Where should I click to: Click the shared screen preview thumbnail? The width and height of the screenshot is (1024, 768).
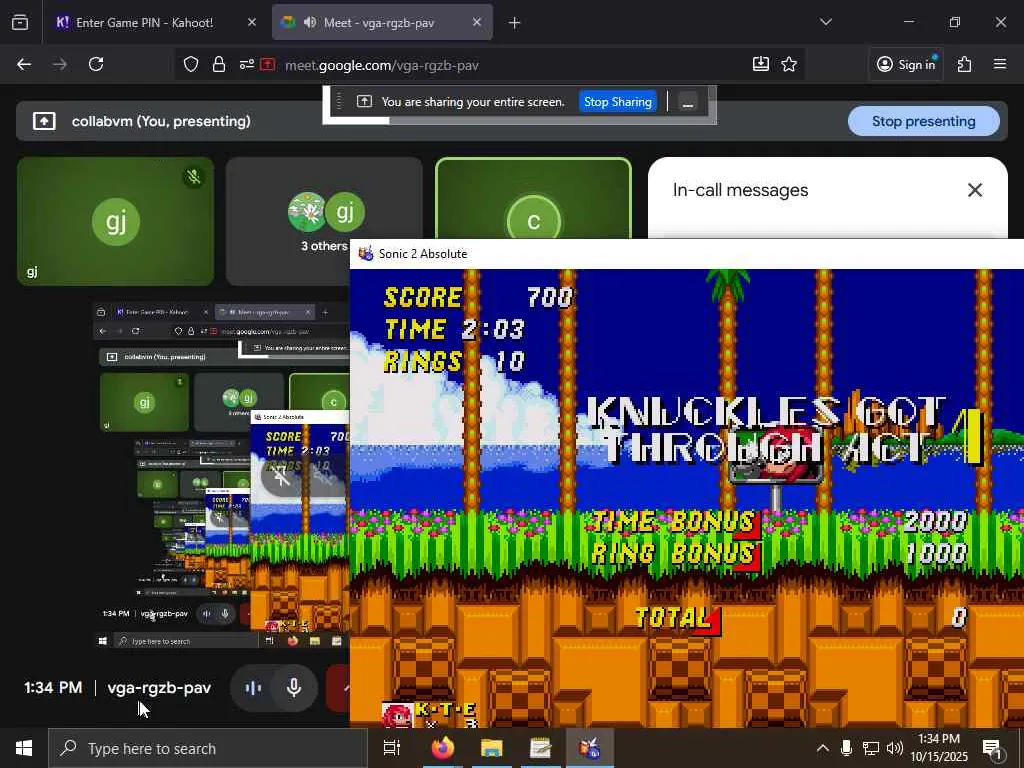point(221,475)
